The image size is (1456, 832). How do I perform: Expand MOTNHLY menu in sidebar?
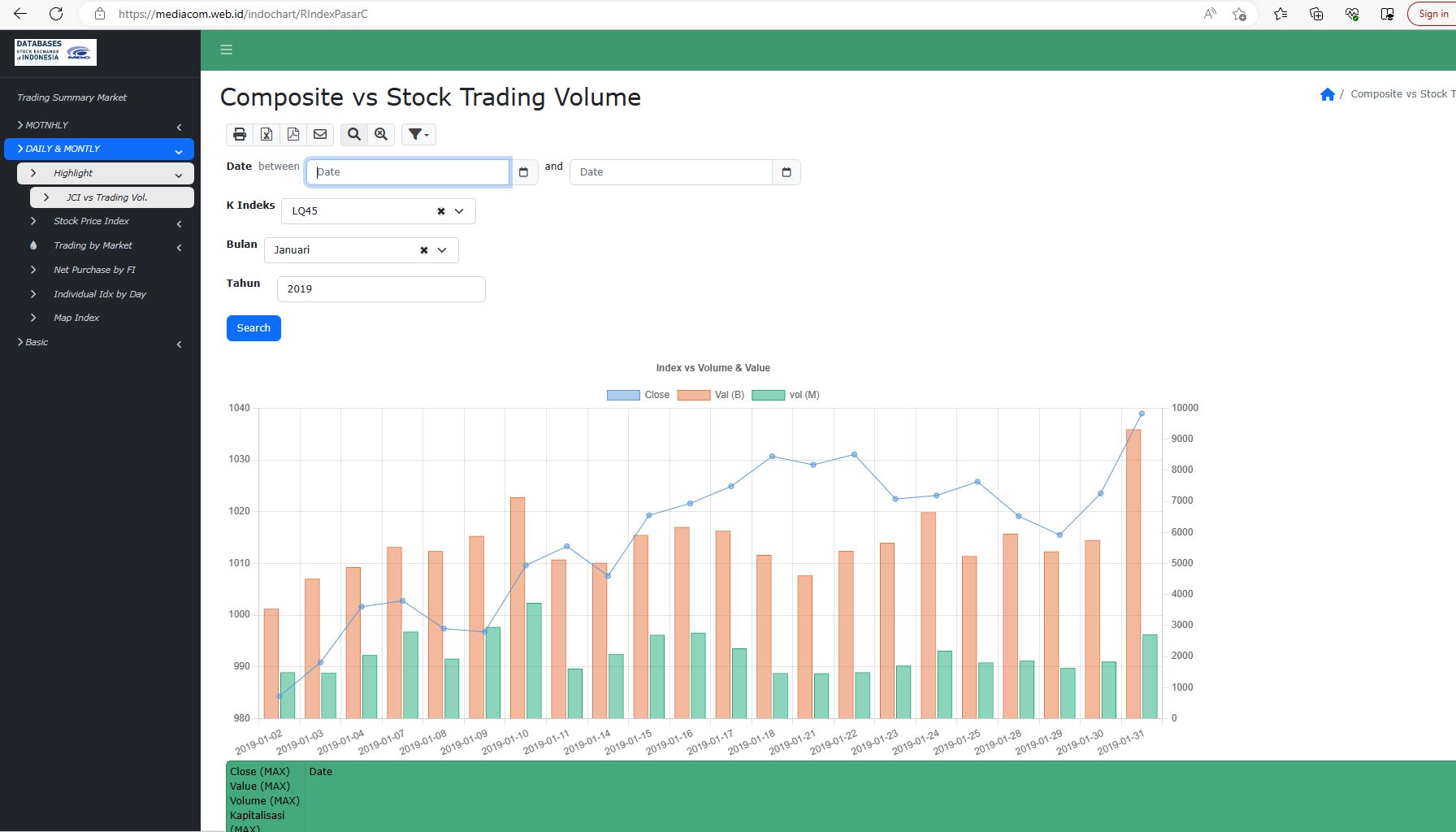click(x=47, y=125)
